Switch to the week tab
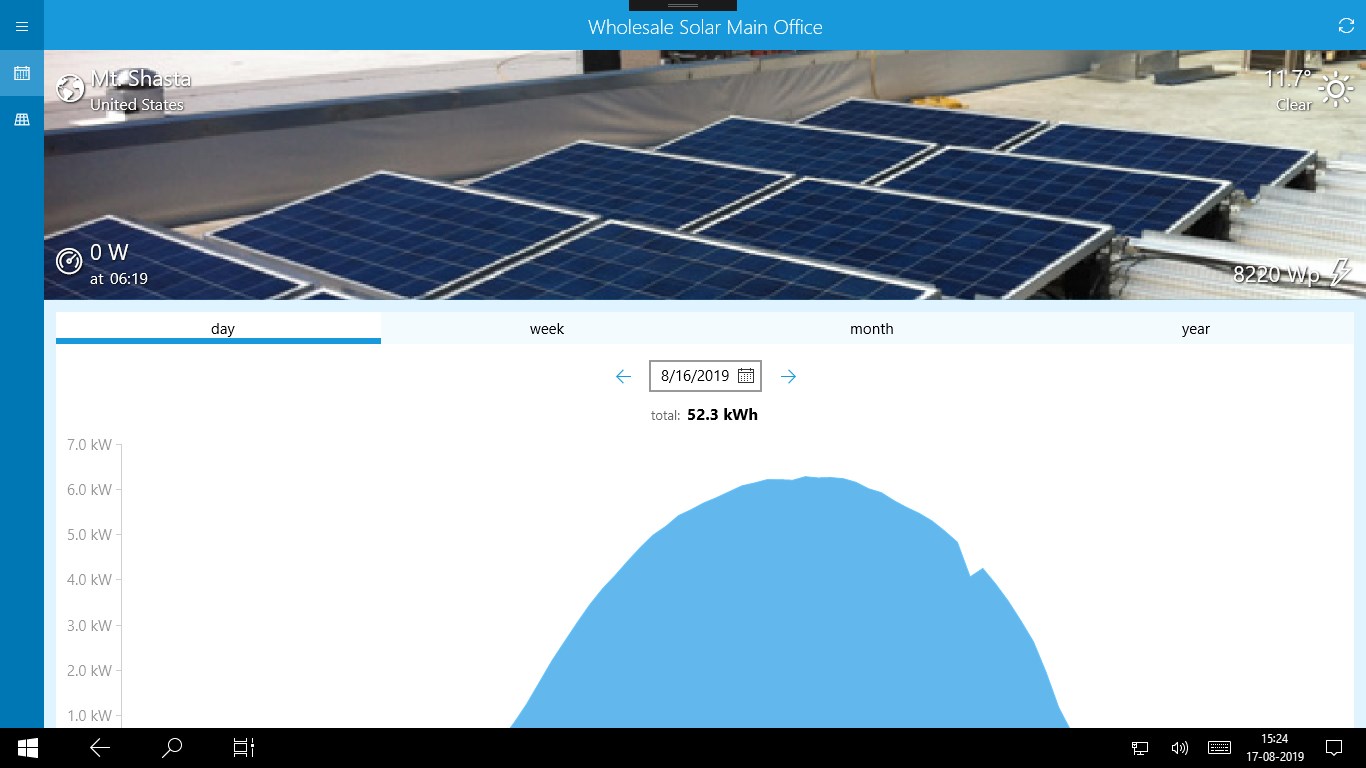 coord(547,328)
